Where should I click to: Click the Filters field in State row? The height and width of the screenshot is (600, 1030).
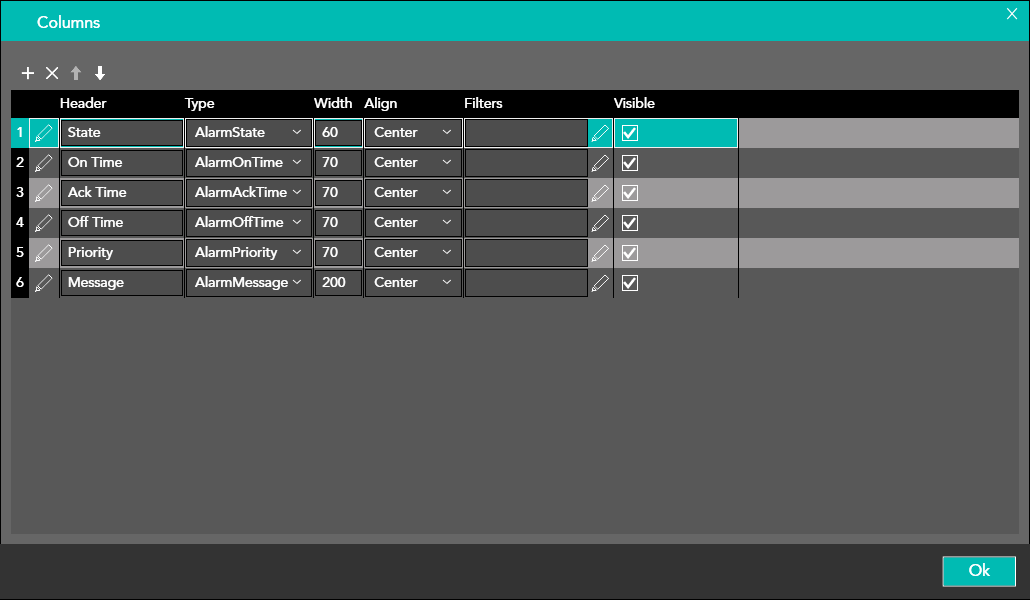(x=526, y=133)
